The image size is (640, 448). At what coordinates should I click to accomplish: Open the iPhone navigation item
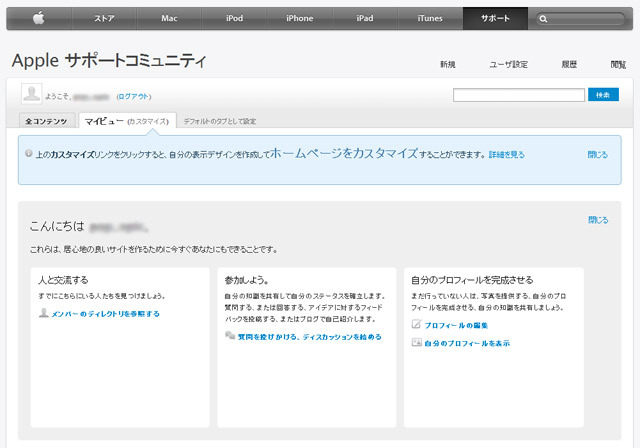click(x=300, y=18)
